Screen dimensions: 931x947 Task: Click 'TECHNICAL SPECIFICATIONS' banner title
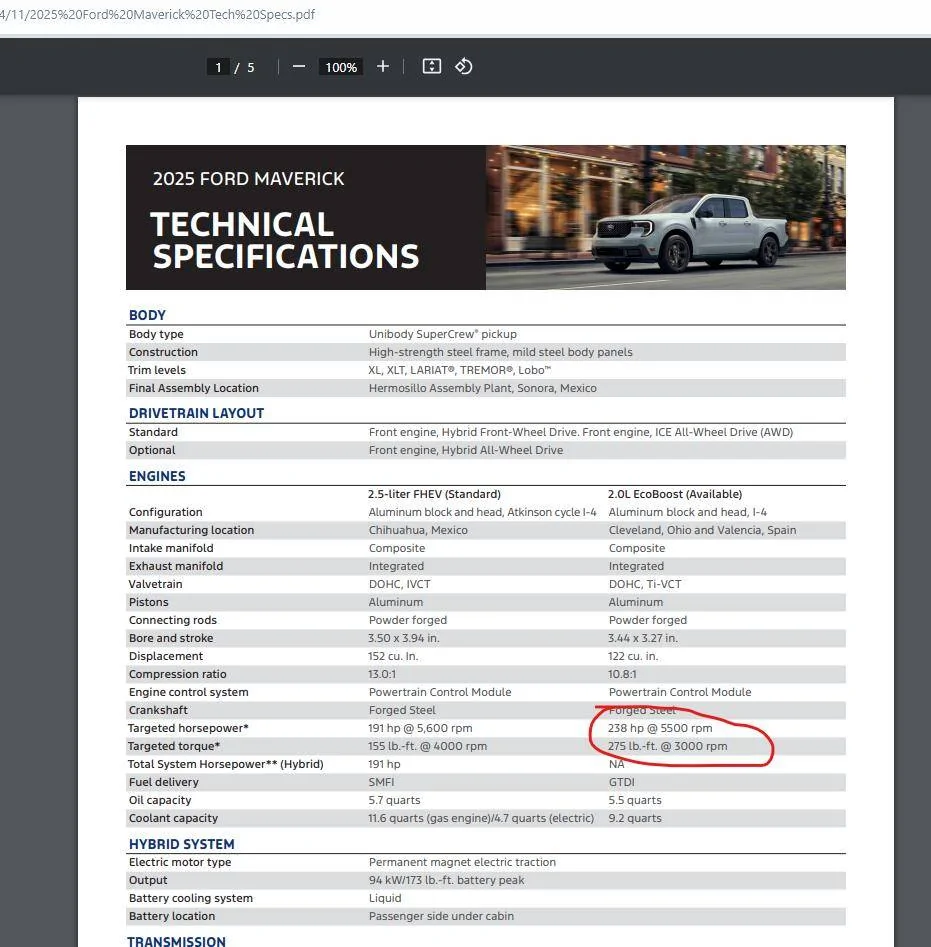[x=284, y=240]
